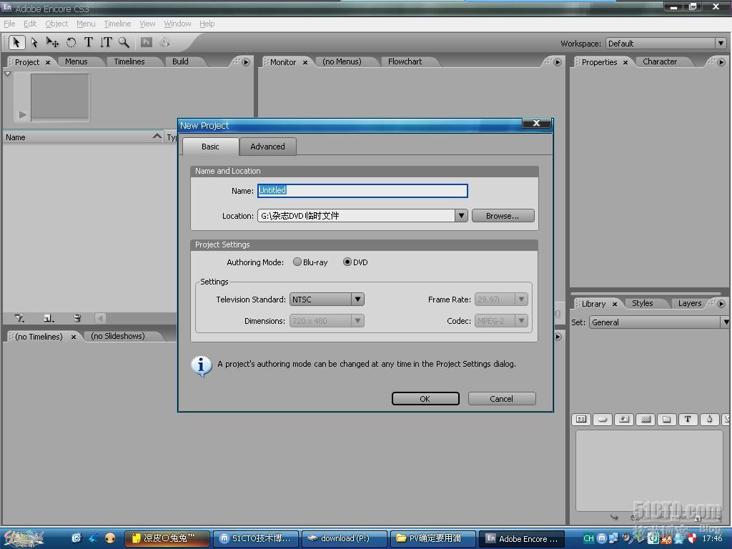
Task: Open download (P:) taskbar window
Action: click(x=345, y=538)
